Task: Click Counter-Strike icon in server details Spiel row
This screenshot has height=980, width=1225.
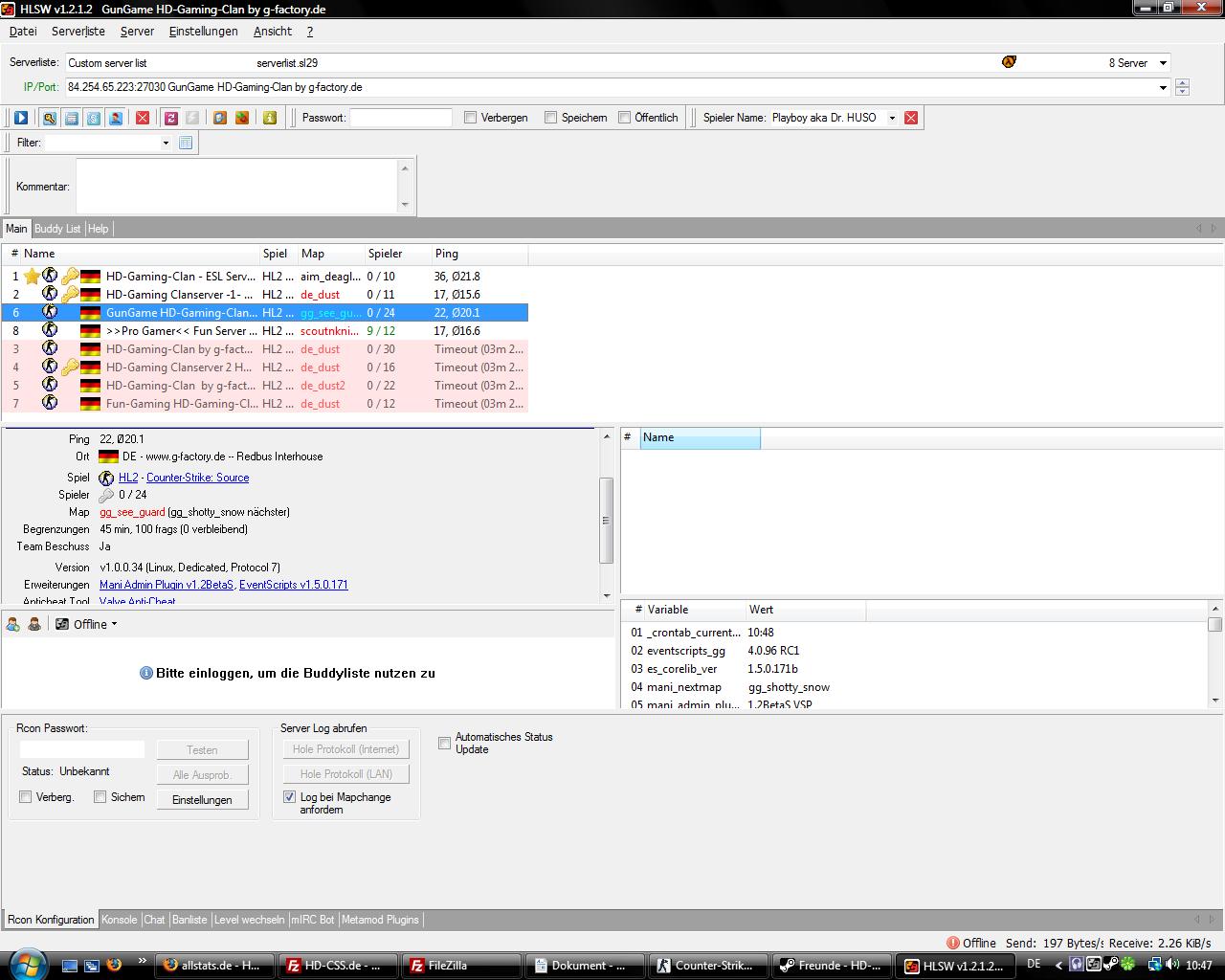Action: [x=107, y=478]
